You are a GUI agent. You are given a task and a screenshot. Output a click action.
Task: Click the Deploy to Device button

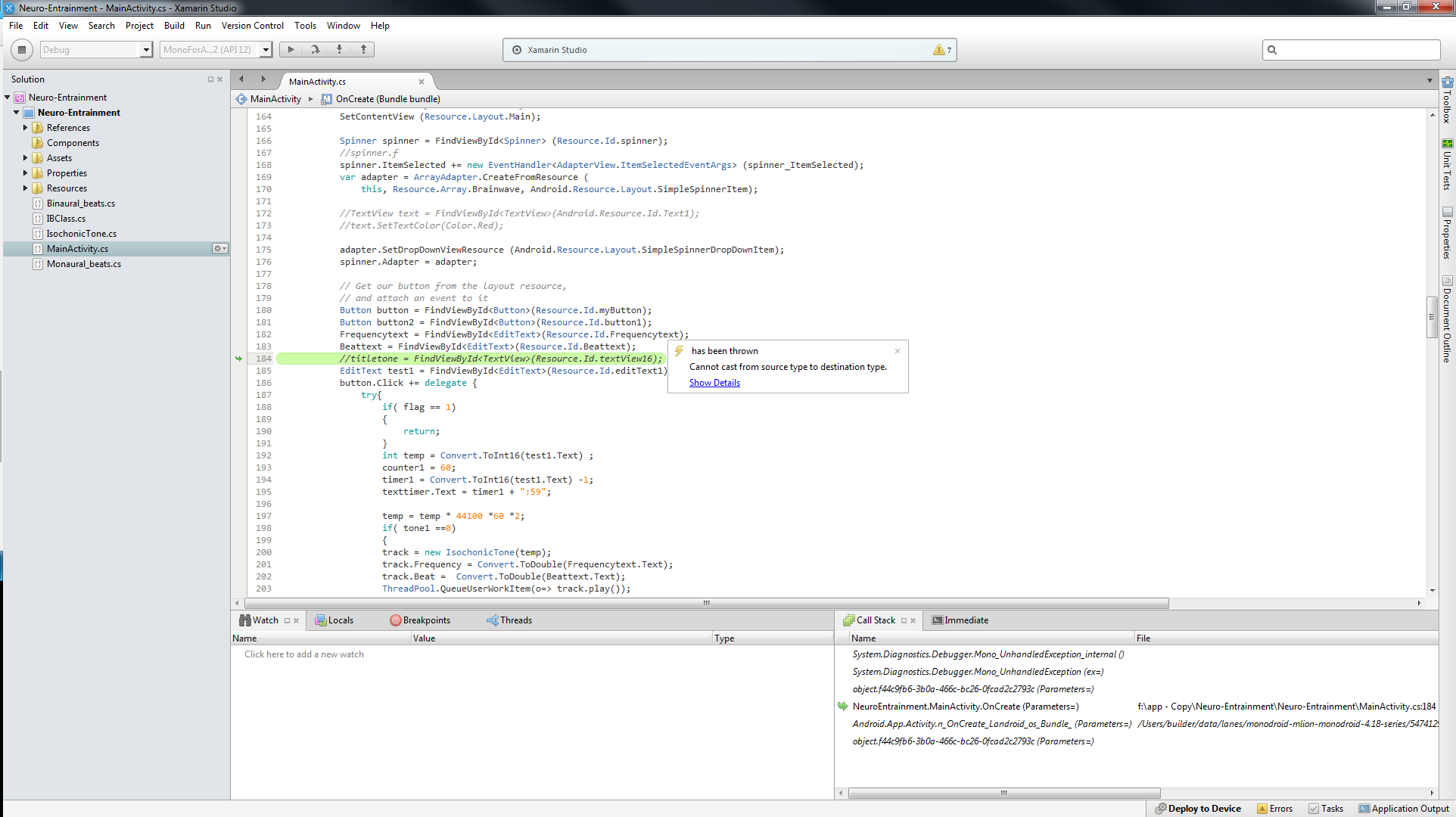tap(1198, 809)
